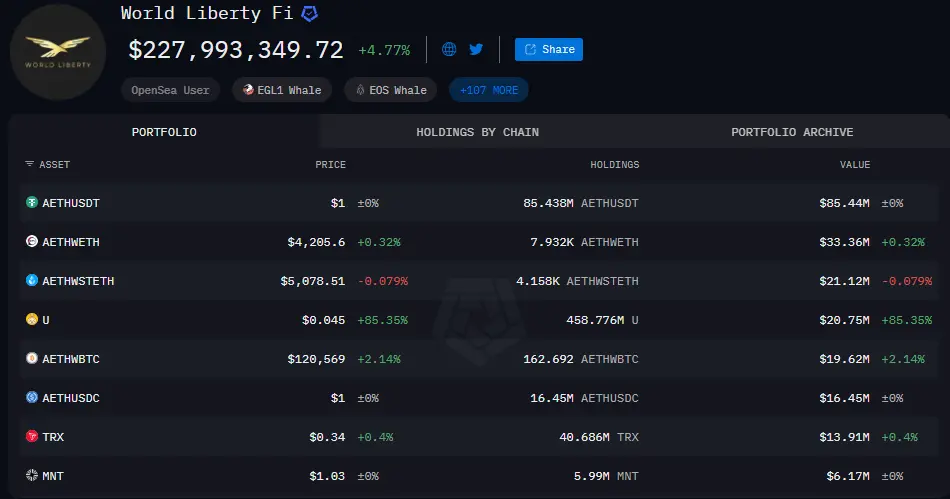Image resolution: width=950 pixels, height=499 pixels.
Task: Click the verified shield badge beside World Liberty Fi
Action: [311, 14]
